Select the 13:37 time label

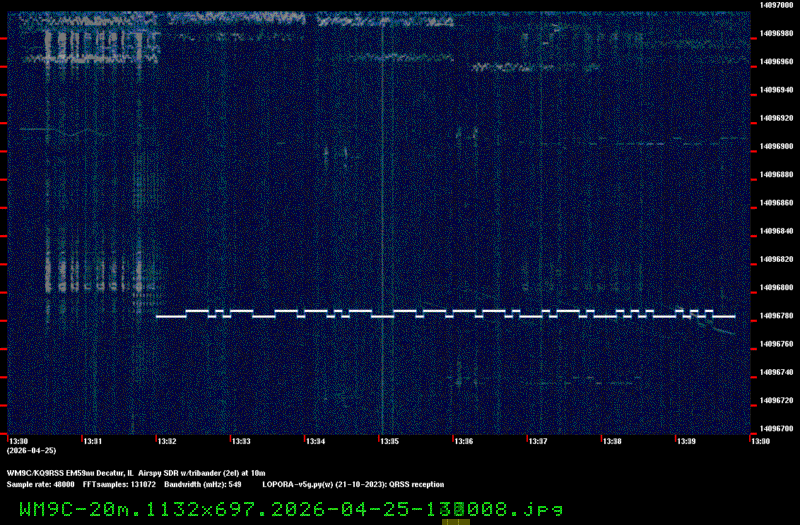pyautogui.click(x=538, y=441)
